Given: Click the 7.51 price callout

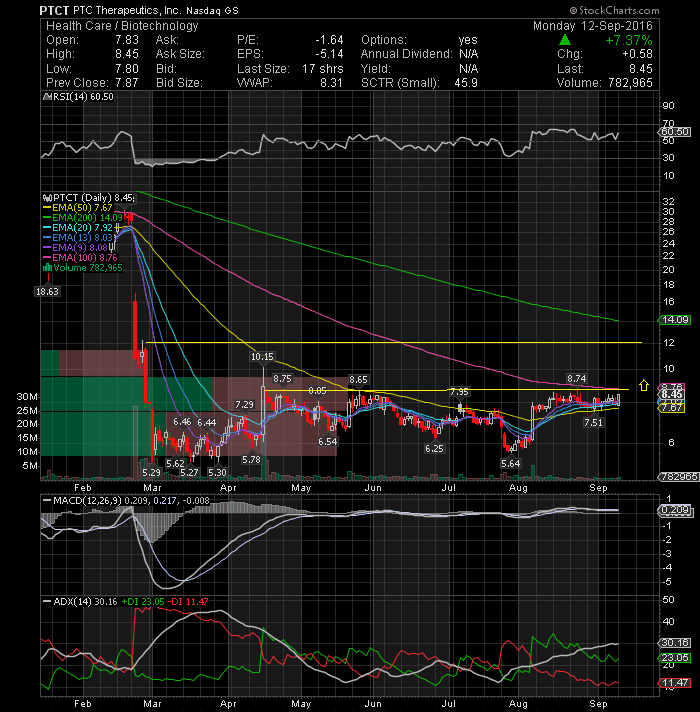Looking at the screenshot, I should point(593,423).
